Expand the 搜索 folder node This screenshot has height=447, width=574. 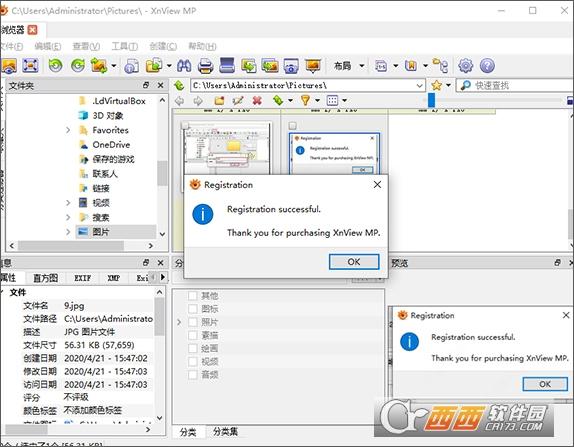coord(68,217)
